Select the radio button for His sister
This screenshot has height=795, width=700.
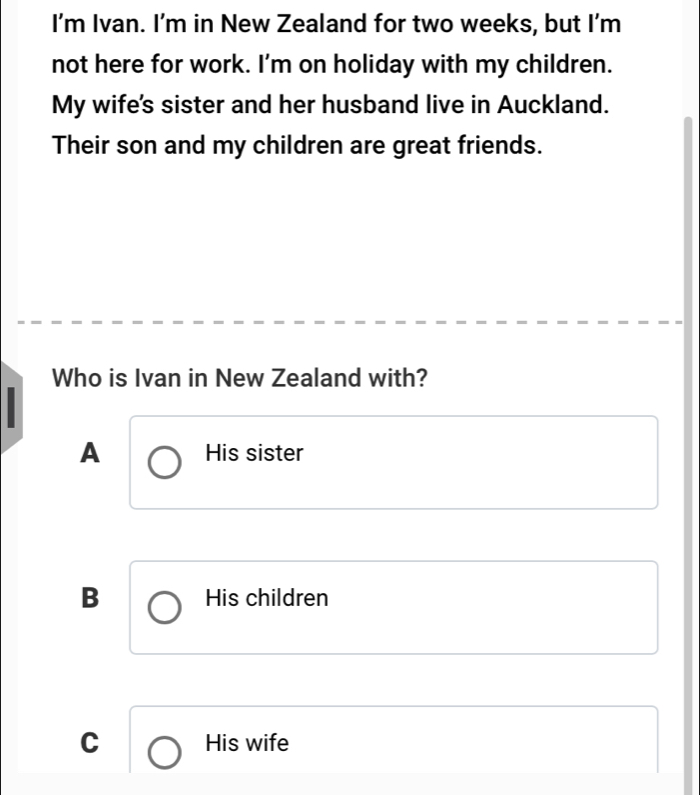pos(166,463)
